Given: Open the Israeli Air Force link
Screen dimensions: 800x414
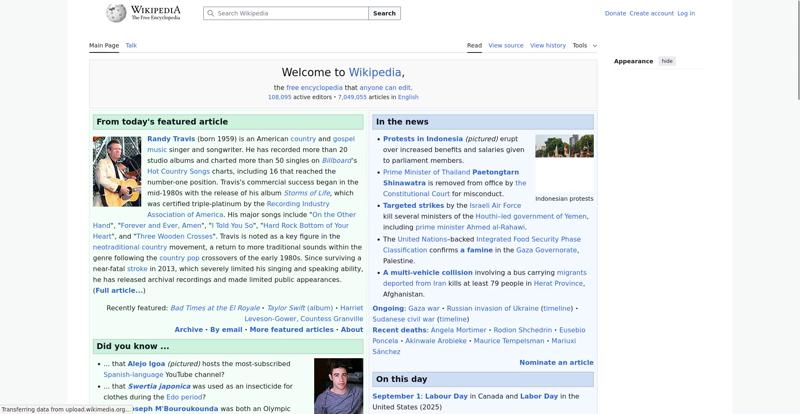Looking at the screenshot, I should (495, 205).
